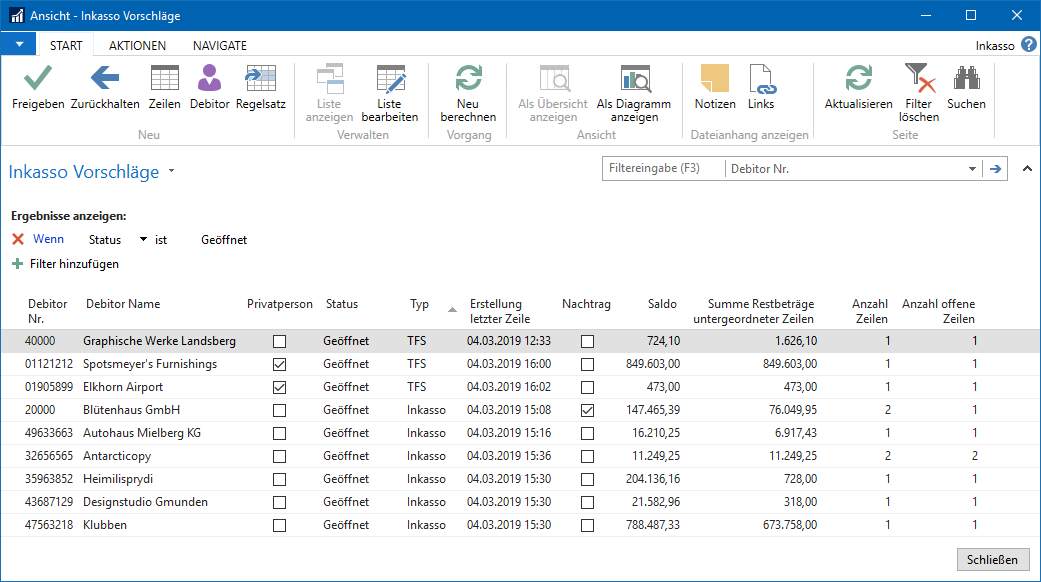
Task: Click the Freigeben checkmark icon
Action: pyautogui.click(x=38, y=79)
